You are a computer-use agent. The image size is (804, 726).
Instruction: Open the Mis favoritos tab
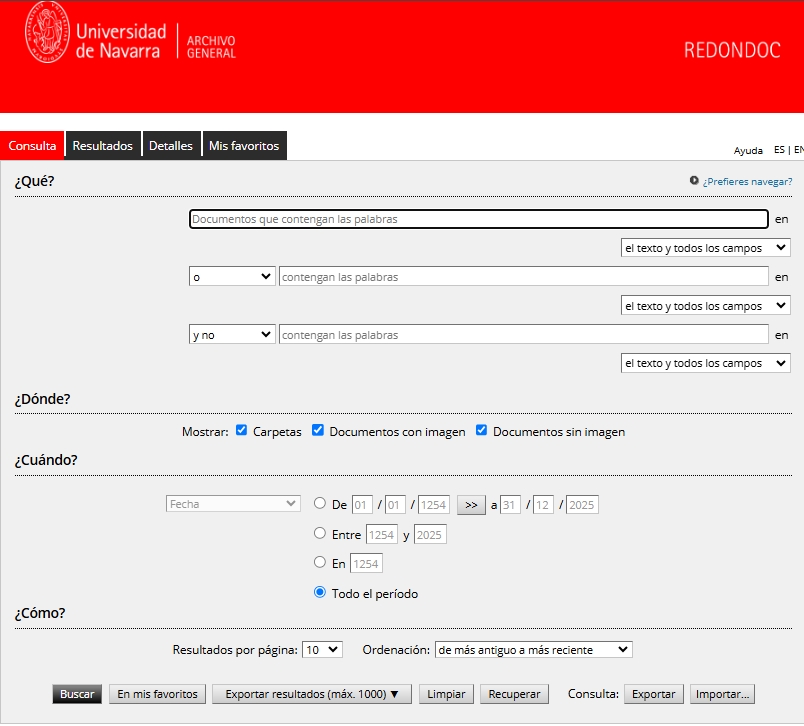tap(244, 146)
